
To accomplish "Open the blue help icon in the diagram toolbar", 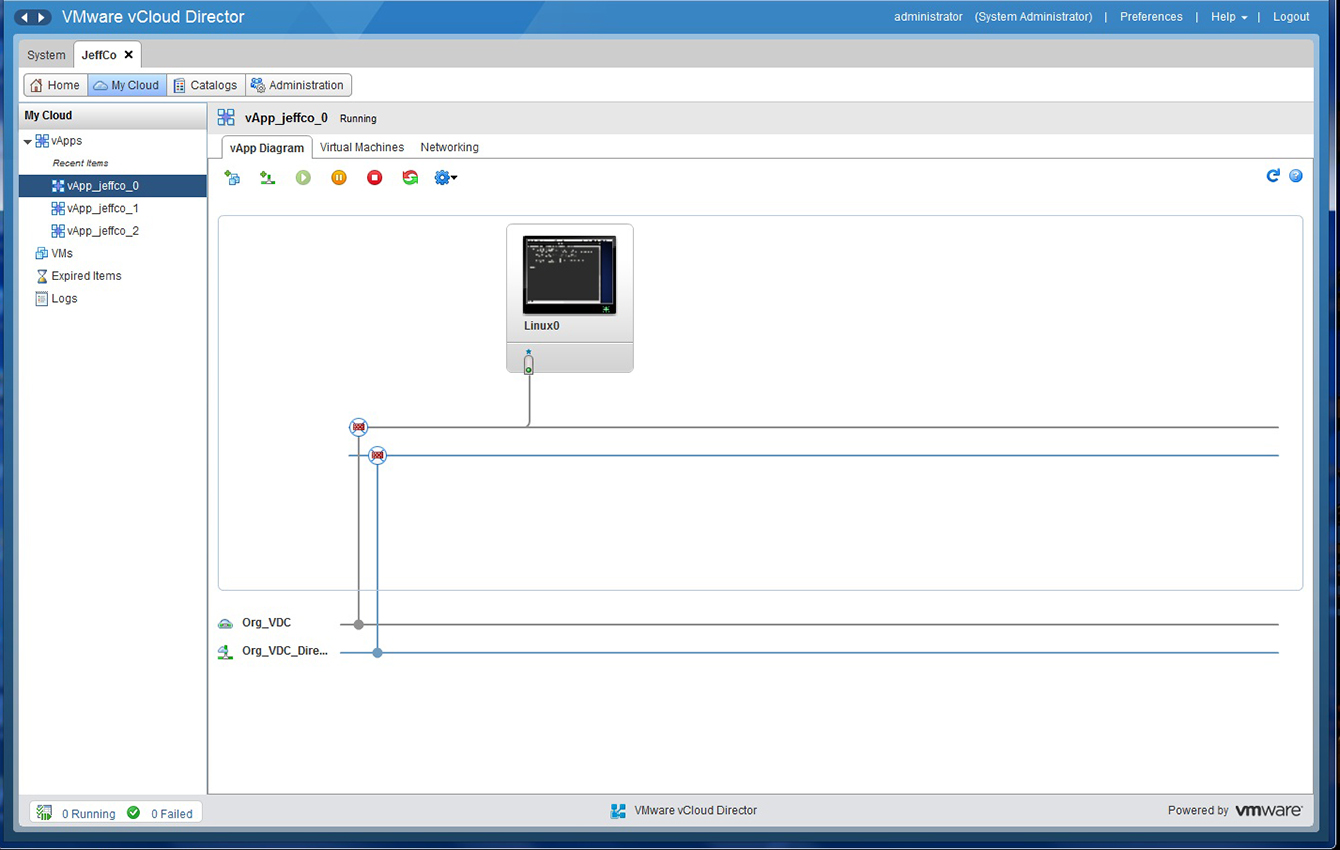I will coord(1296,176).
